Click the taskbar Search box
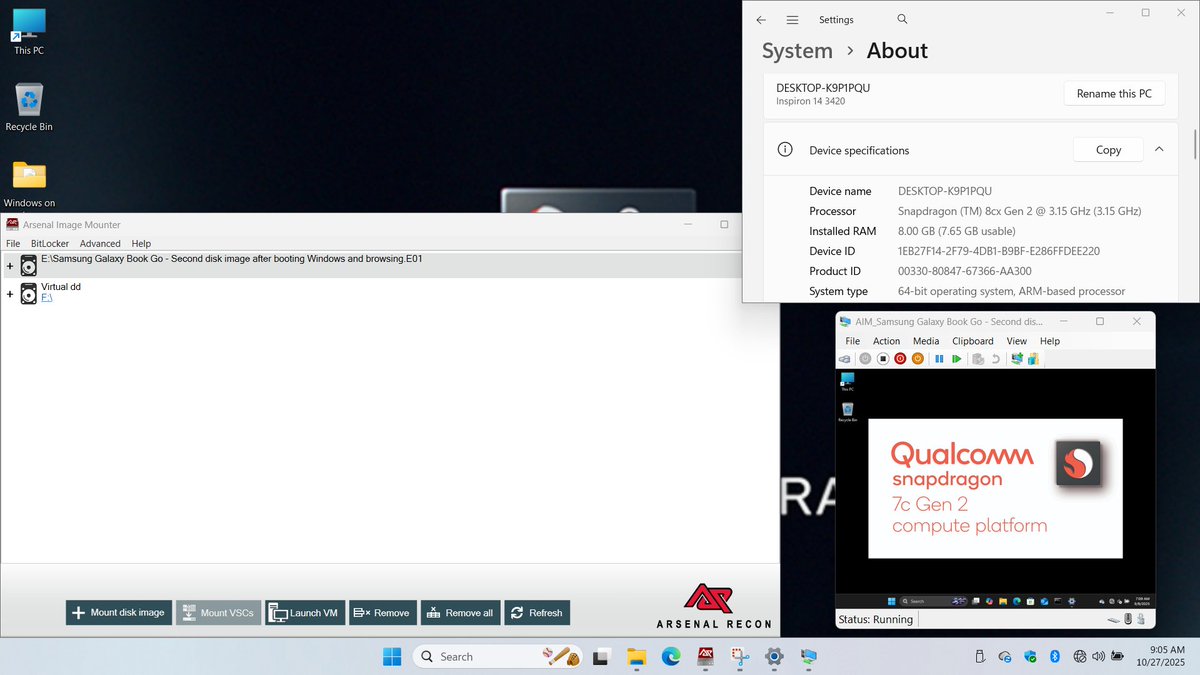 click(497, 657)
